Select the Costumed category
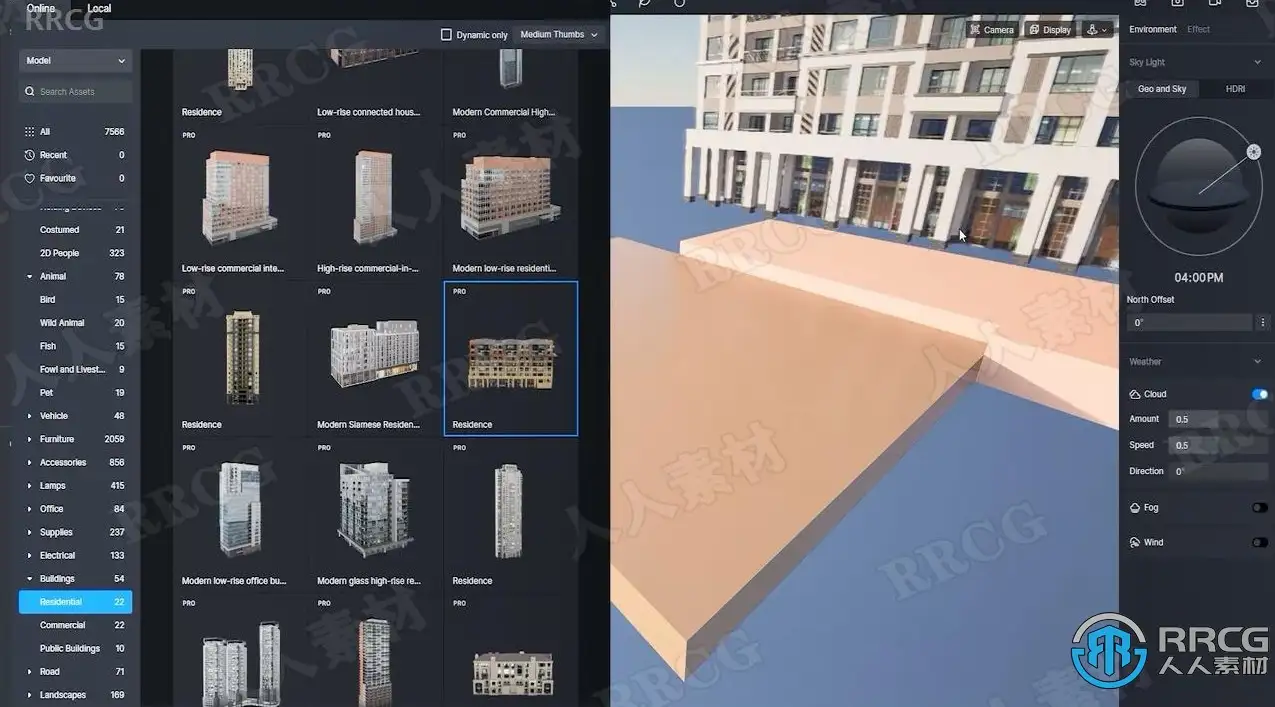 [75, 230]
